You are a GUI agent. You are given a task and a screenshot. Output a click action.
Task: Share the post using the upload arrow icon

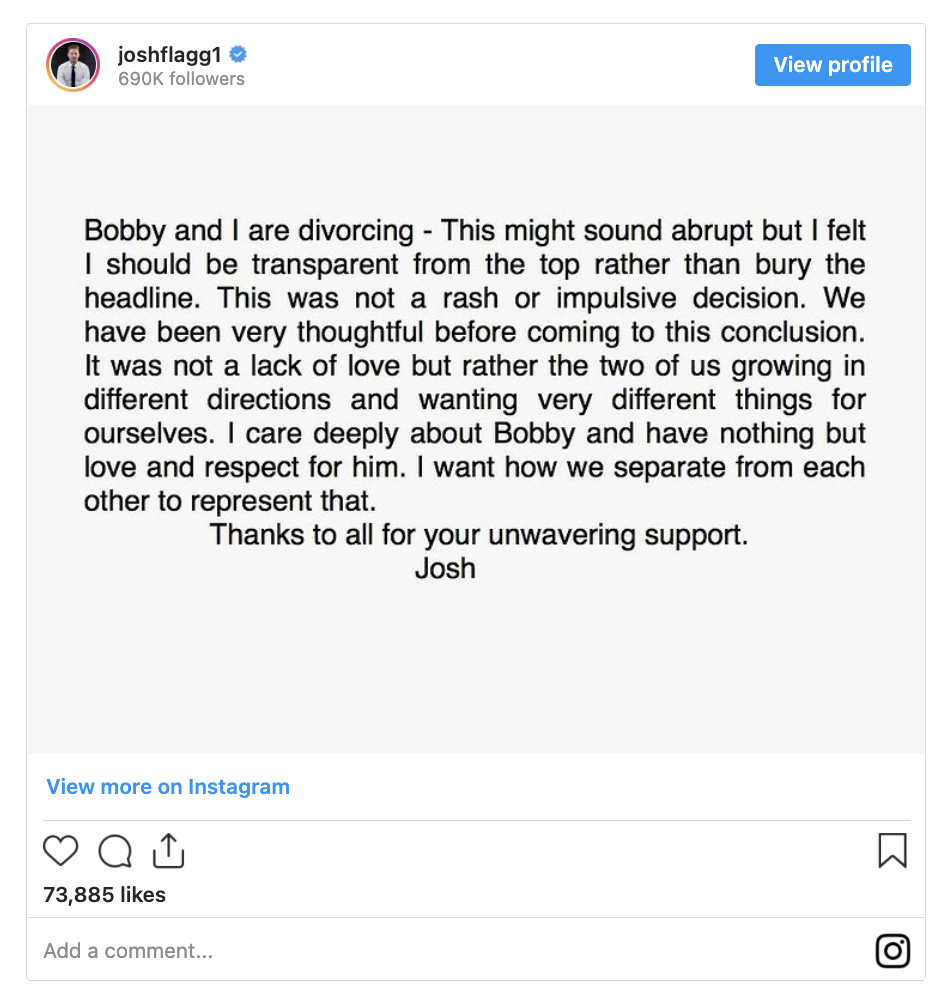pos(168,850)
